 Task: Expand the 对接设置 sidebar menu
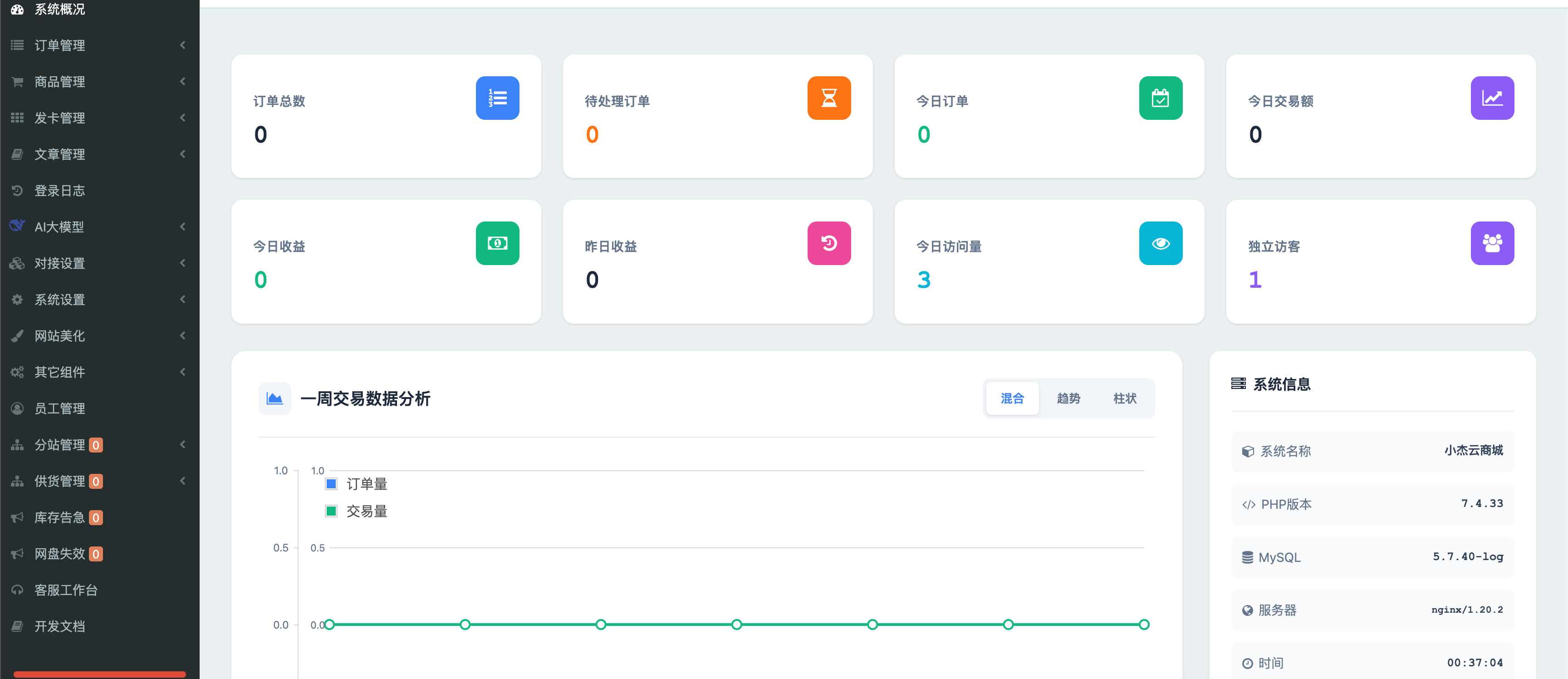coord(100,263)
